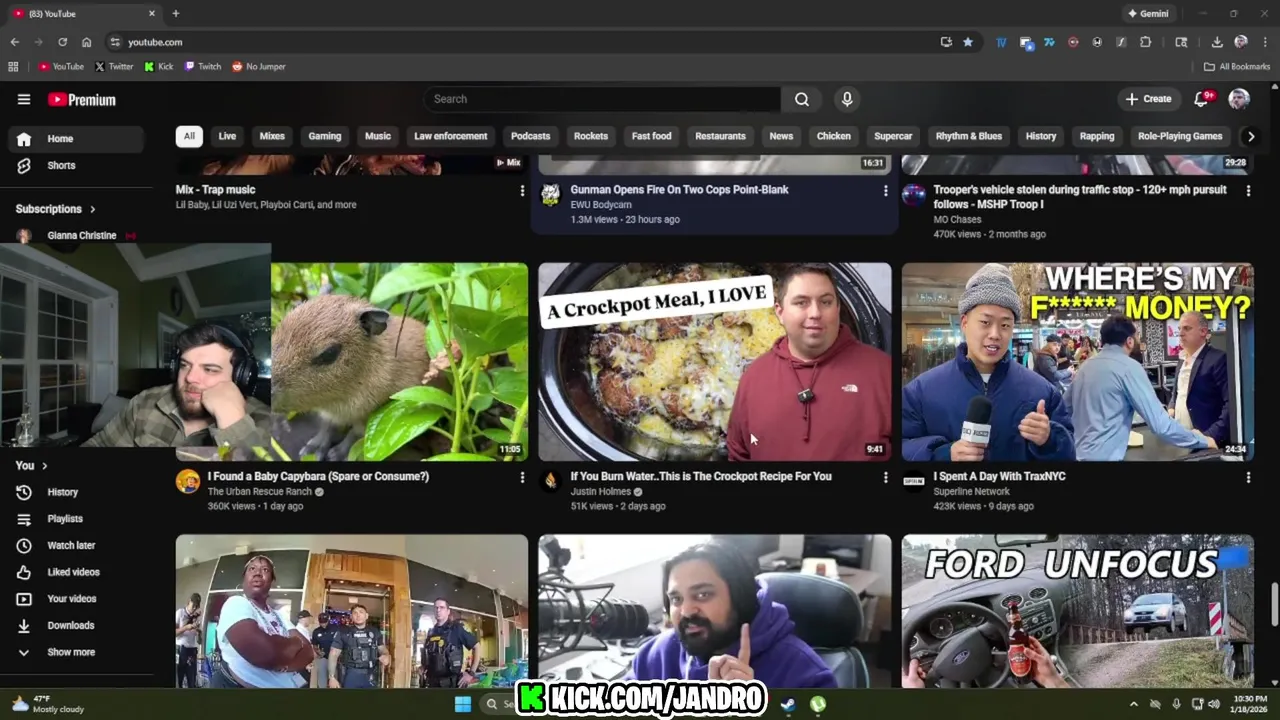1280x720 pixels.
Task: Go to the browser home page
Action: tap(87, 42)
